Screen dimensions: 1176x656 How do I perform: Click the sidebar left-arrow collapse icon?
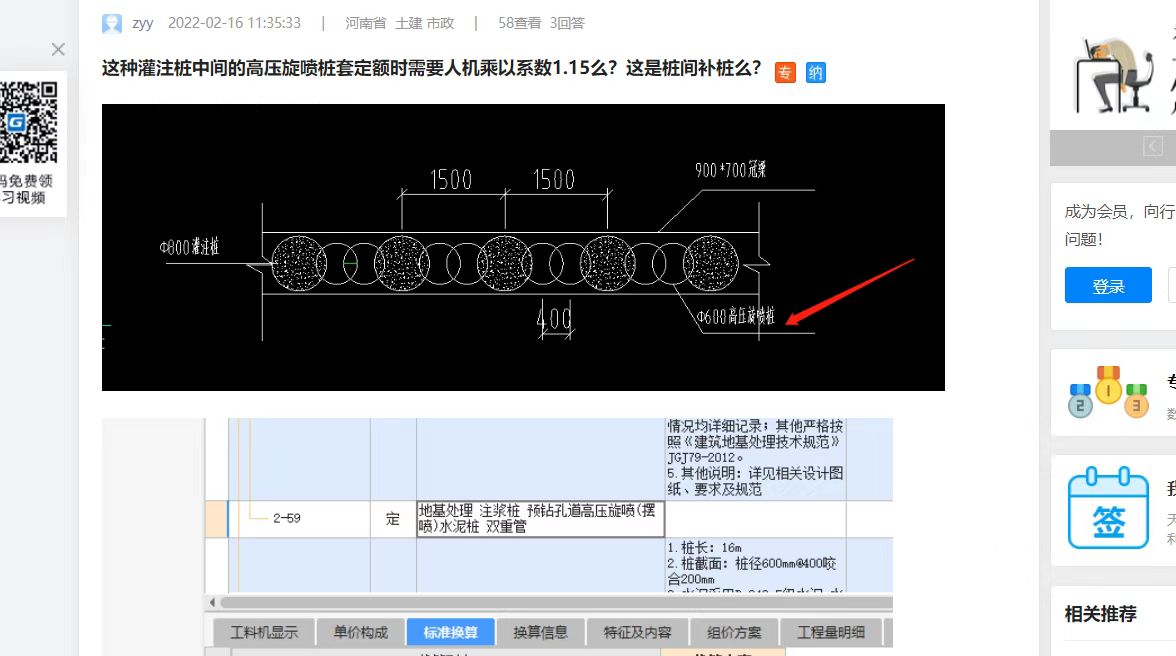tap(1154, 146)
